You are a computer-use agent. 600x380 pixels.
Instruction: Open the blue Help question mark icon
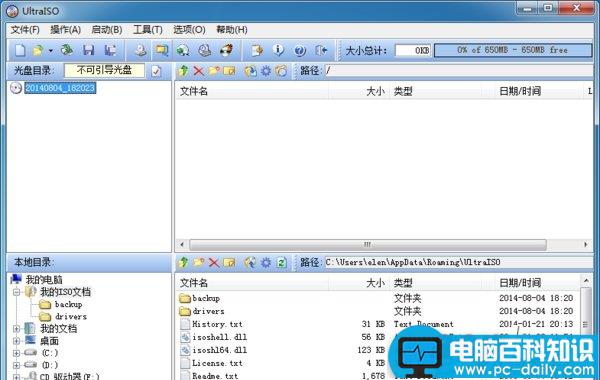[300, 50]
